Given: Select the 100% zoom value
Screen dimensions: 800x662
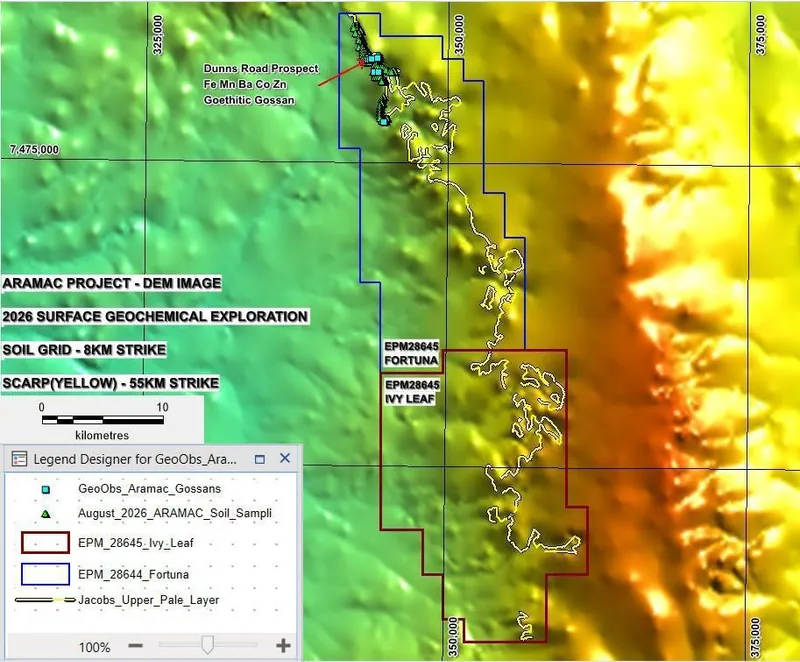Looking at the screenshot, I should click(94, 647).
